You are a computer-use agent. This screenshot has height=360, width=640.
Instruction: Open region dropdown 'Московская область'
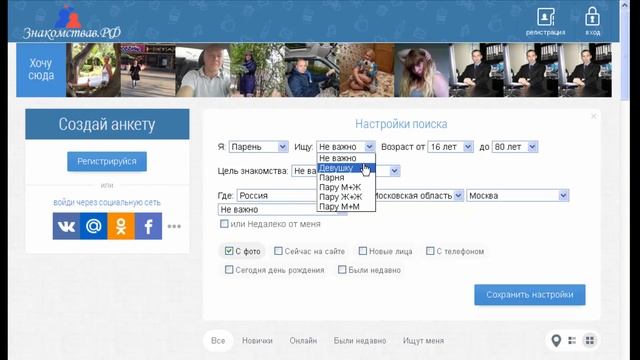coord(419,196)
